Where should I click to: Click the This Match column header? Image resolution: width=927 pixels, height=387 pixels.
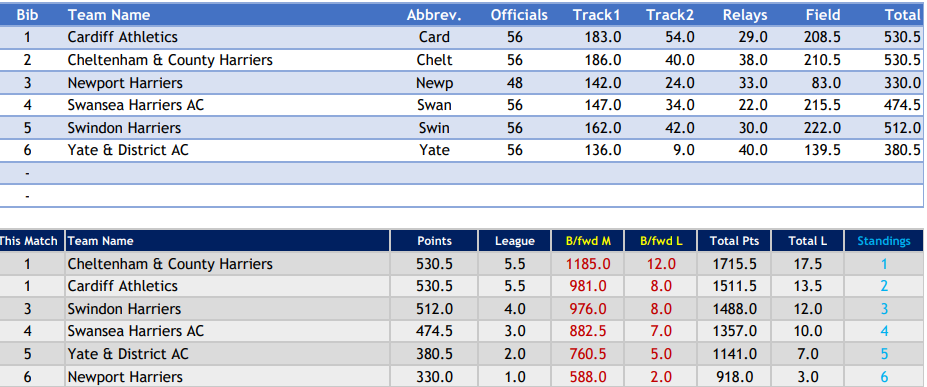click(28, 241)
